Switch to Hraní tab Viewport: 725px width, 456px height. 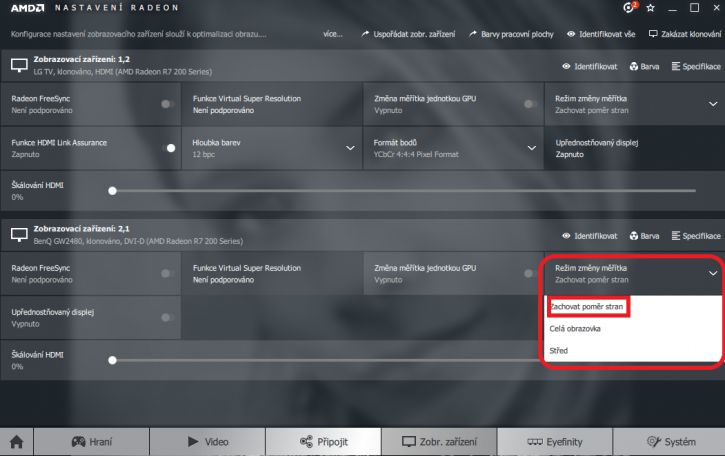click(92, 442)
